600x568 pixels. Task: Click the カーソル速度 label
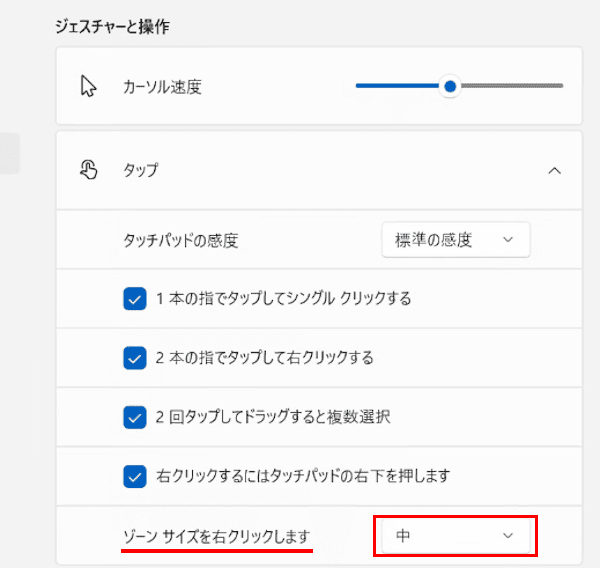click(x=162, y=87)
